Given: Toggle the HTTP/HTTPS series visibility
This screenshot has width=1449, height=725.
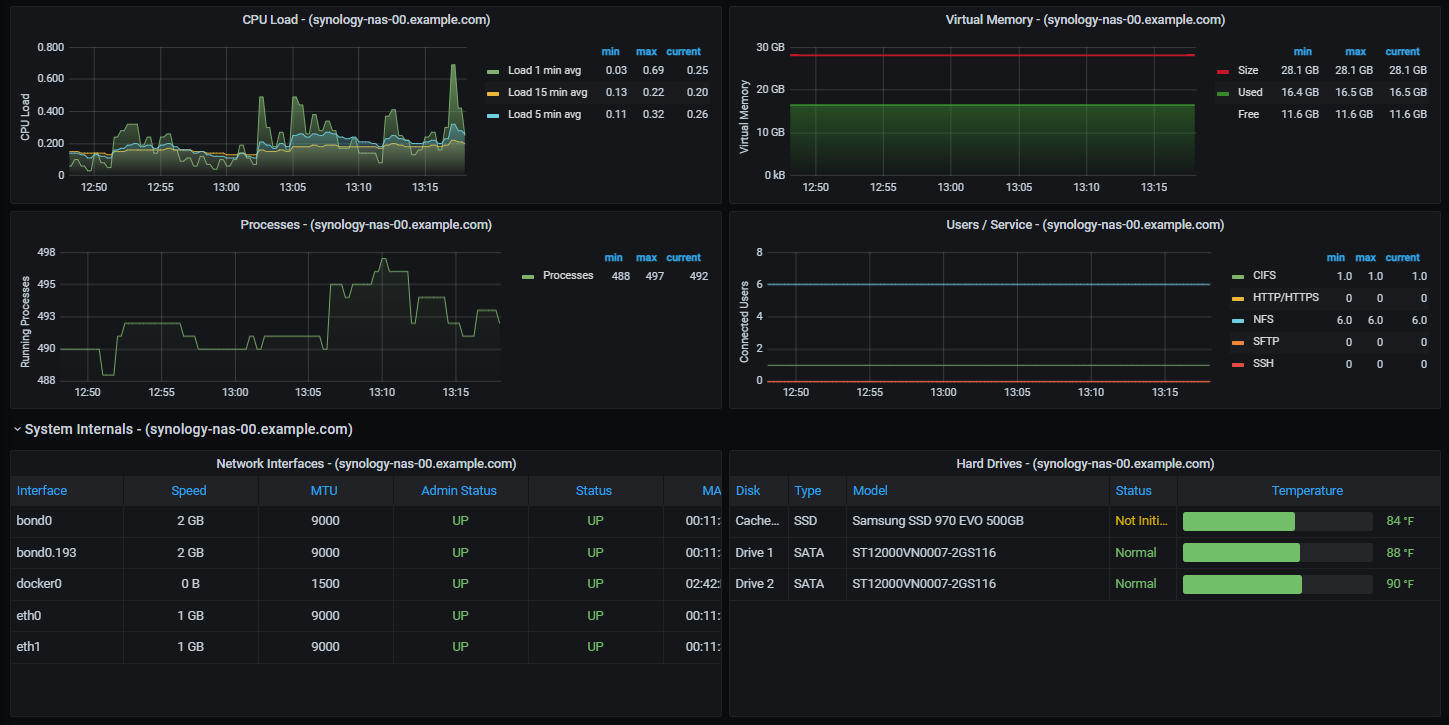Looking at the screenshot, I should point(1286,298).
